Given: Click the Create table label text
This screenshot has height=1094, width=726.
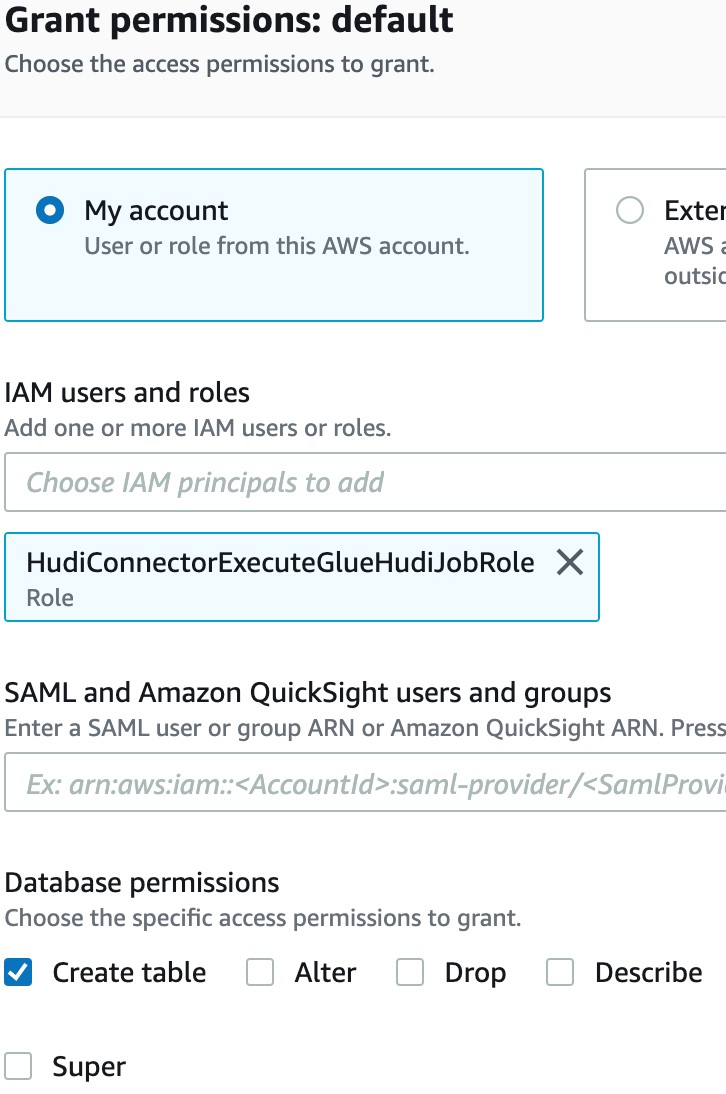Looking at the screenshot, I should coord(129,972).
